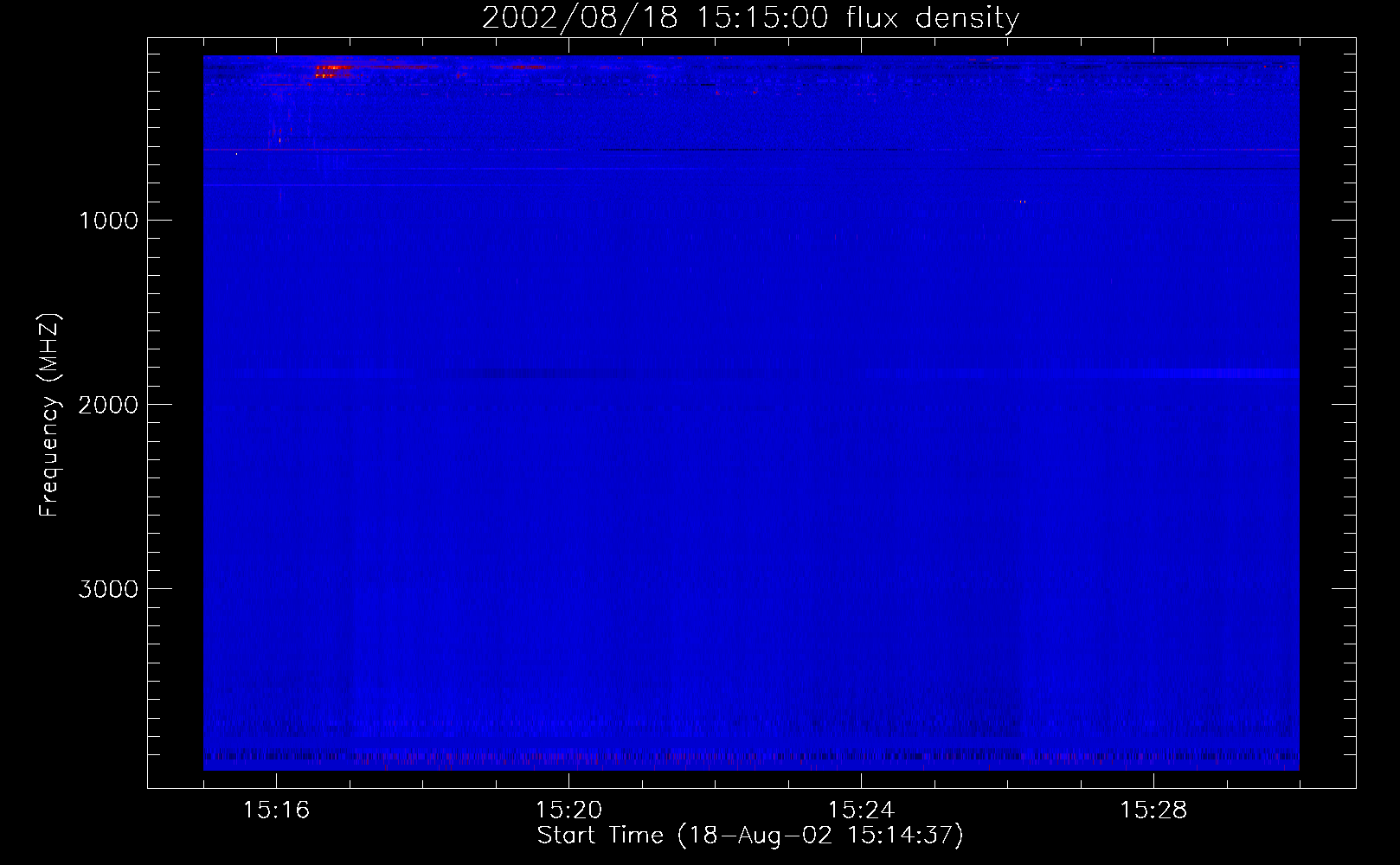Image resolution: width=1400 pixels, height=865 pixels.
Task: Click the 15:16 time tick label
Action: coord(277,810)
